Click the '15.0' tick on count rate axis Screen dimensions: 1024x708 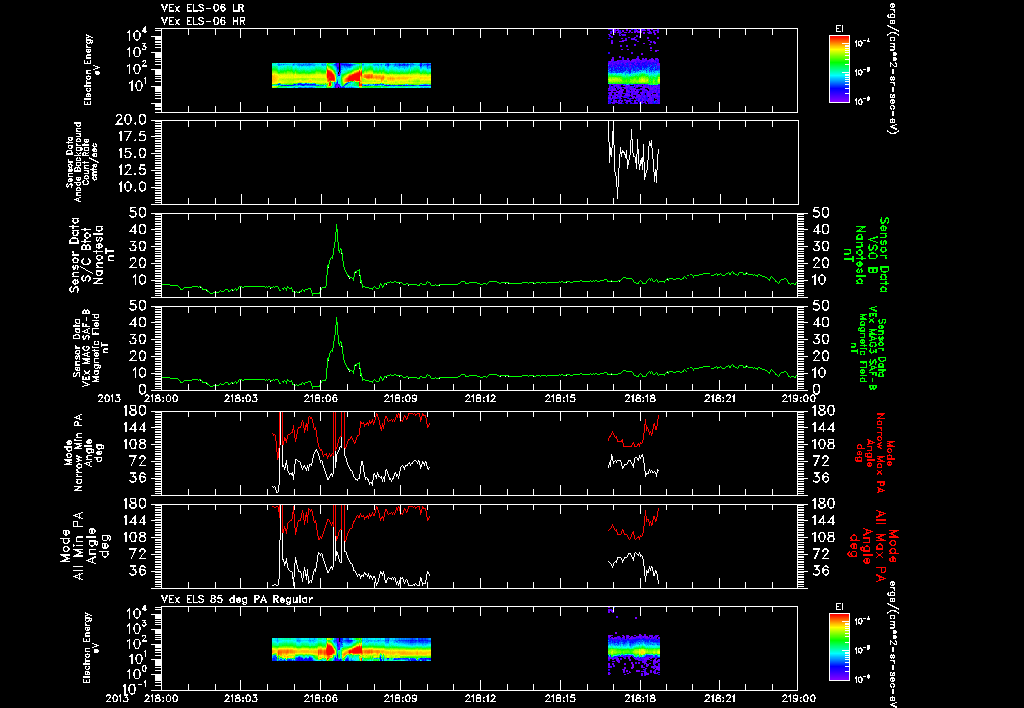[131, 153]
